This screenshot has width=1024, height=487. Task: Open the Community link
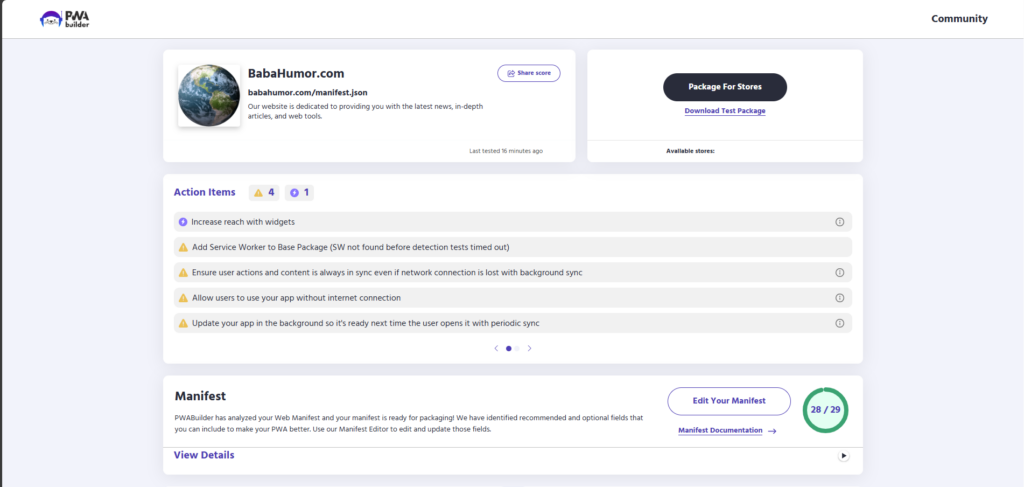(959, 19)
